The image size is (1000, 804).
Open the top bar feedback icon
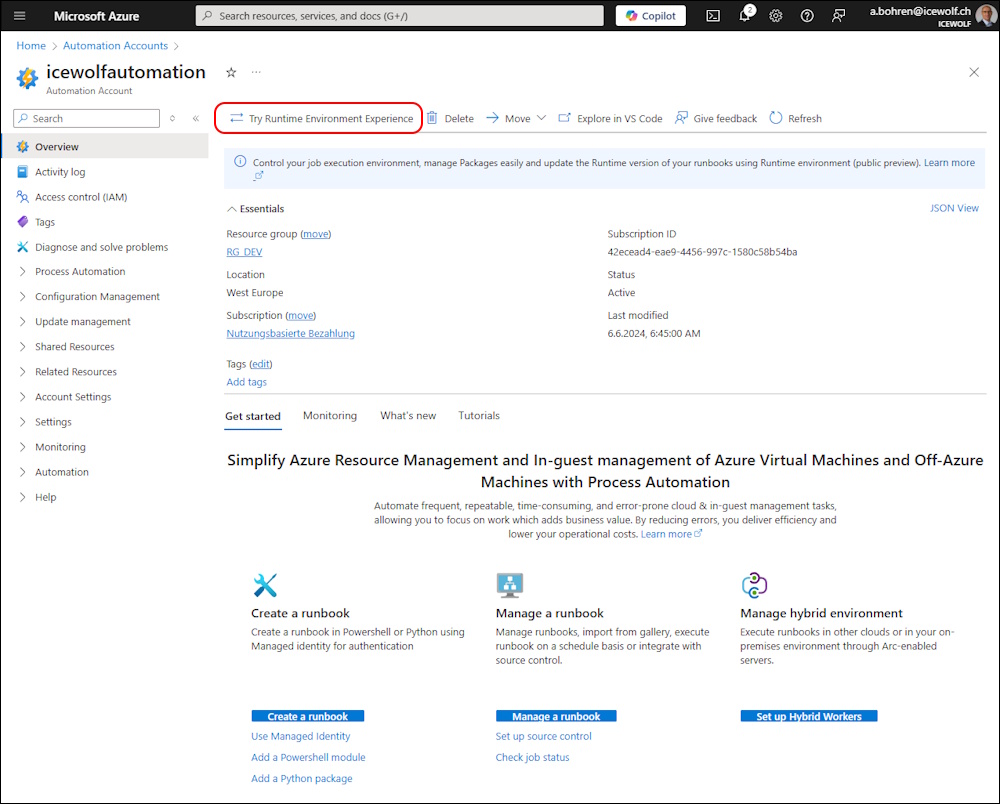(839, 16)
